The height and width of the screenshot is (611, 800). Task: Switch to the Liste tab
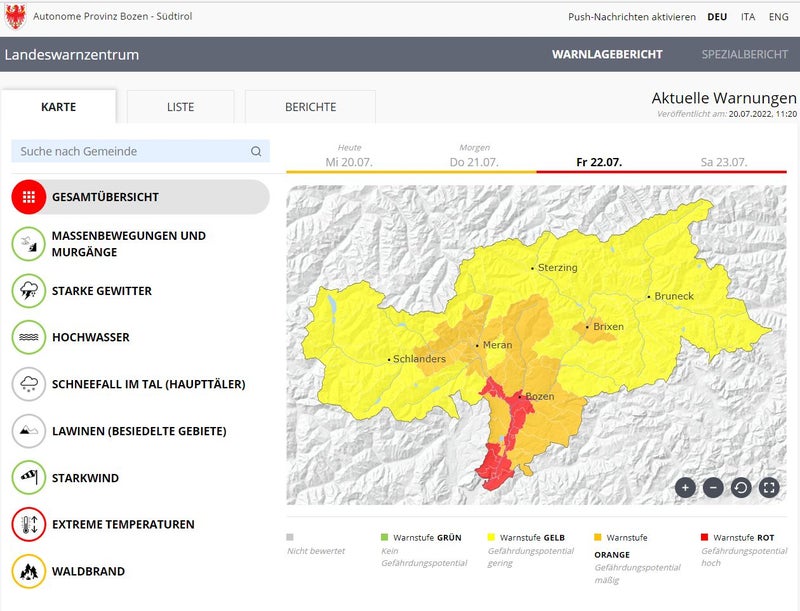181,107
